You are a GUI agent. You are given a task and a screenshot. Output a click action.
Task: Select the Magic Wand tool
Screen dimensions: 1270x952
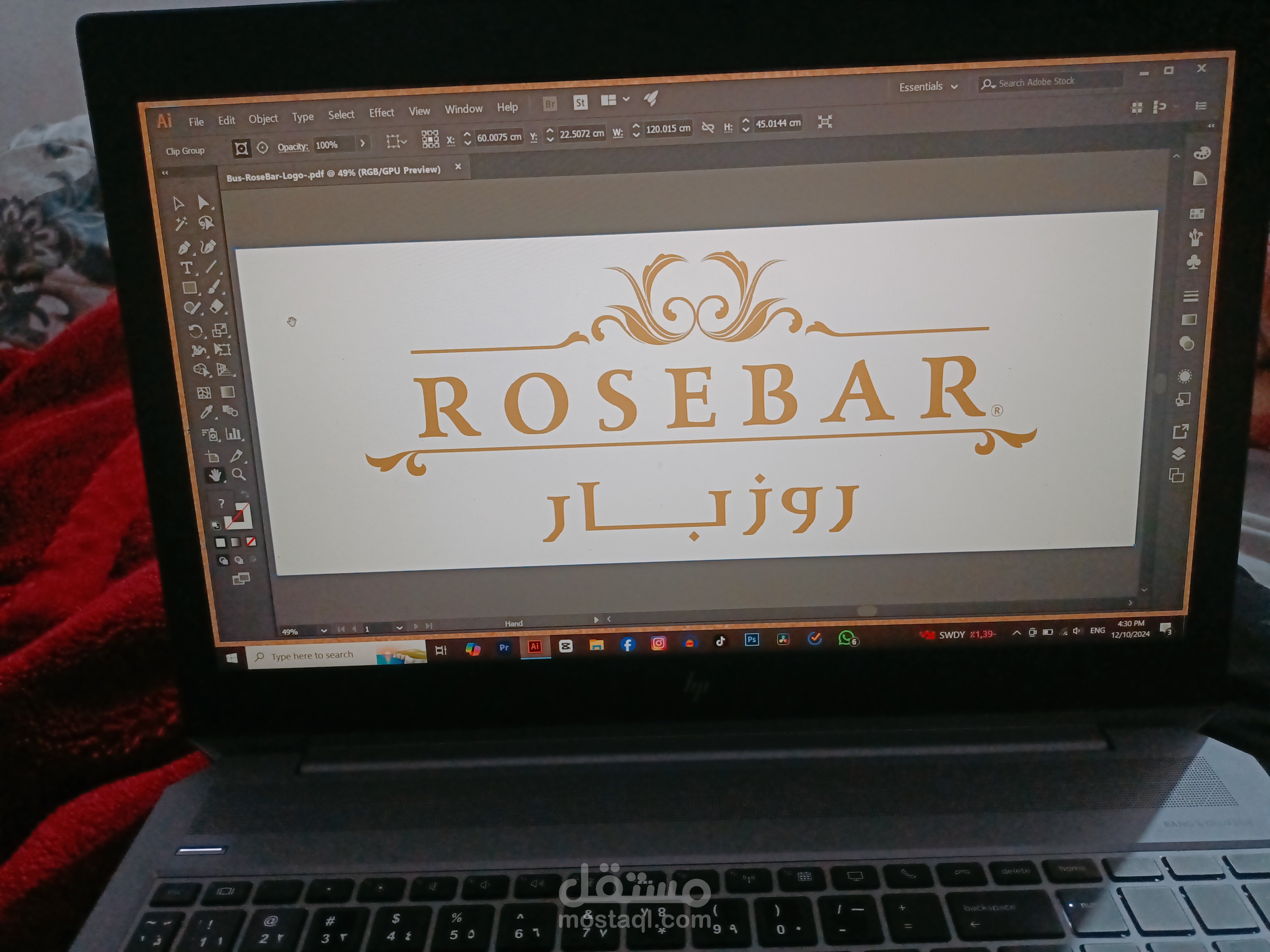pyautogui.click(x=181, y=224)
